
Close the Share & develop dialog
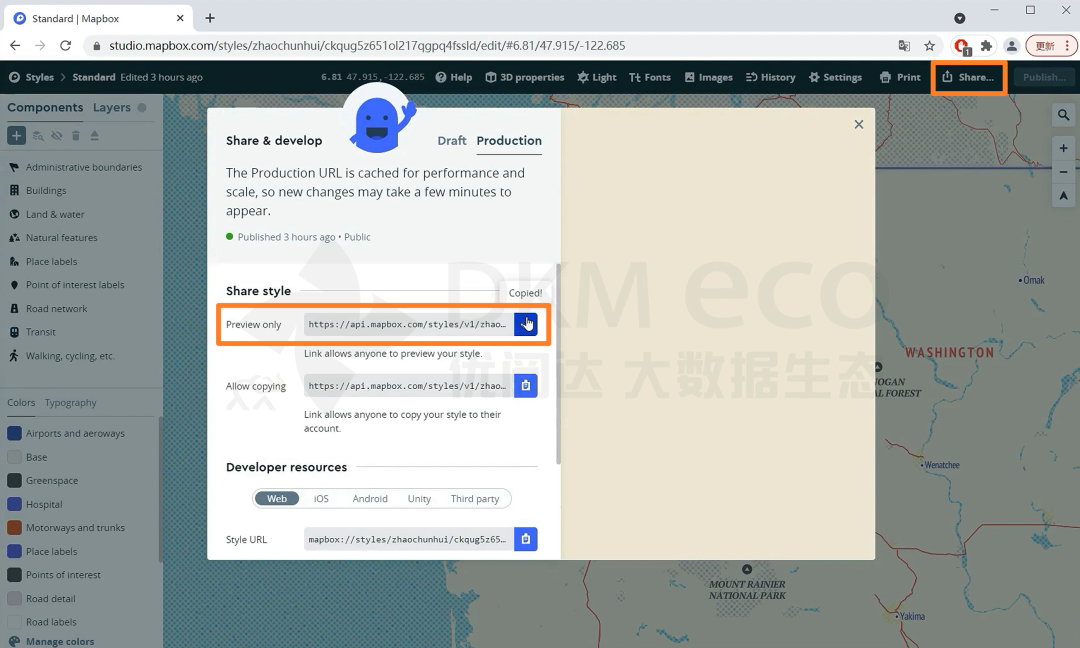tap(858, 125)
